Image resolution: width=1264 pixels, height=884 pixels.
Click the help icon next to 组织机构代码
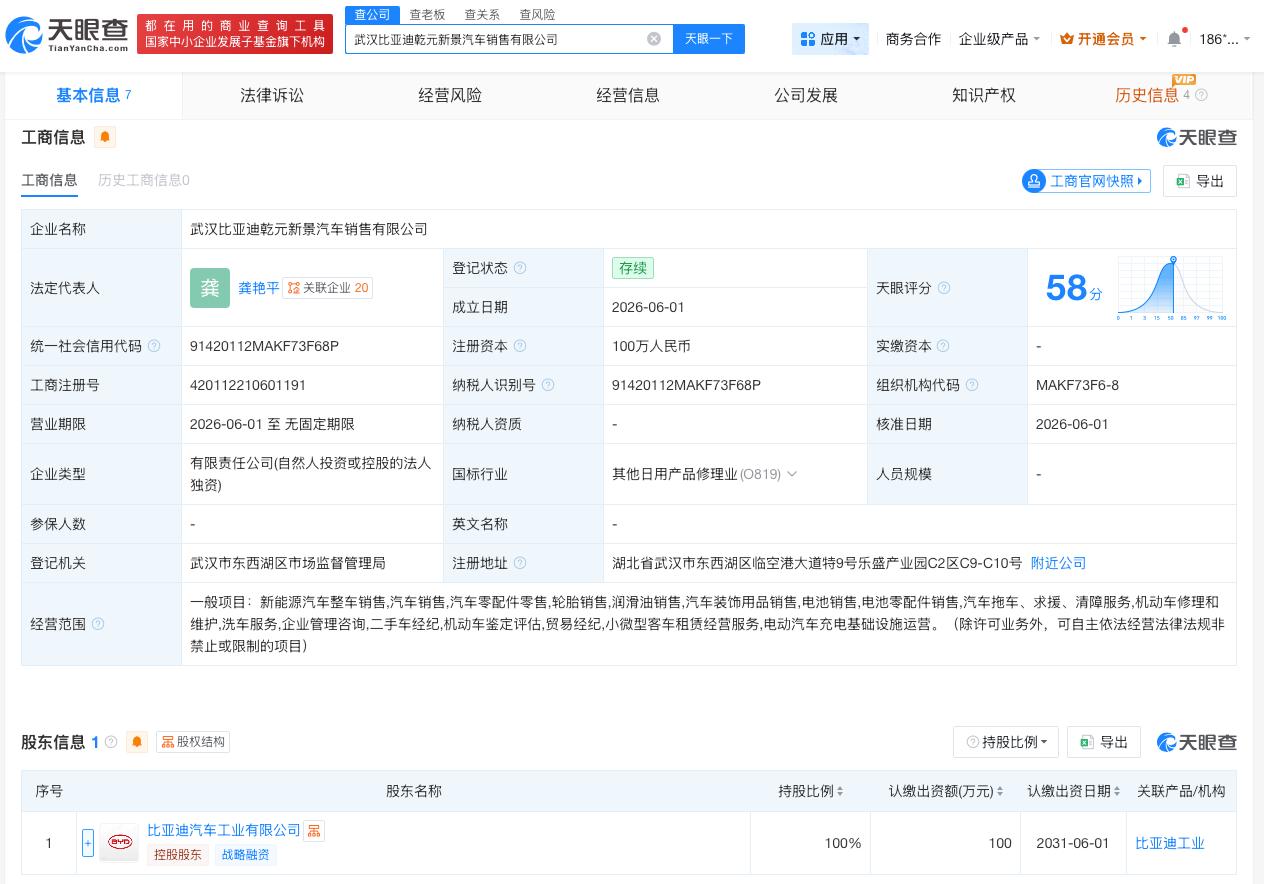(971, 385)
